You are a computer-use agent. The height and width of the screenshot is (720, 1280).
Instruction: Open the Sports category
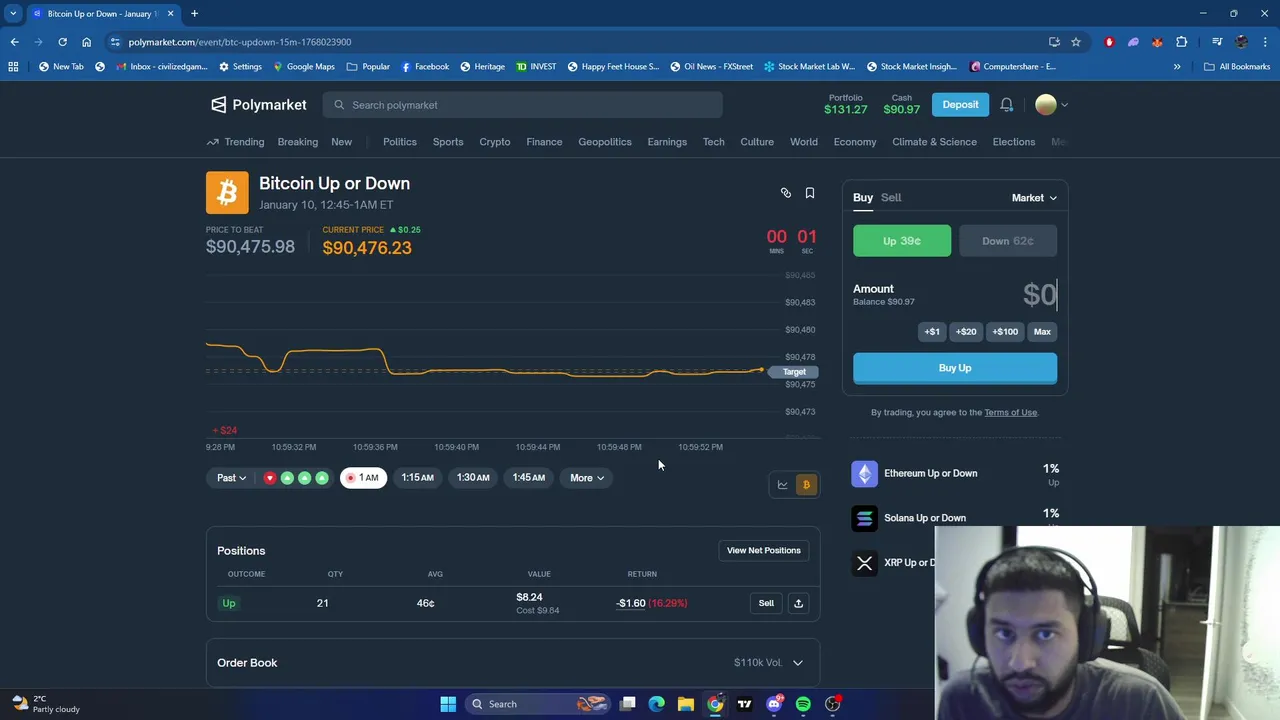(x=448, y=142)
